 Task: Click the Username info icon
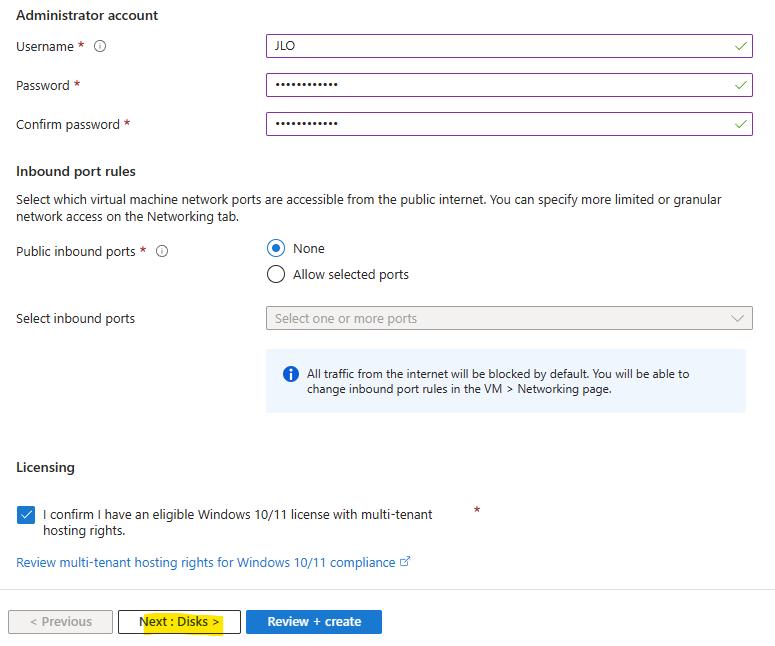point(100,46)
